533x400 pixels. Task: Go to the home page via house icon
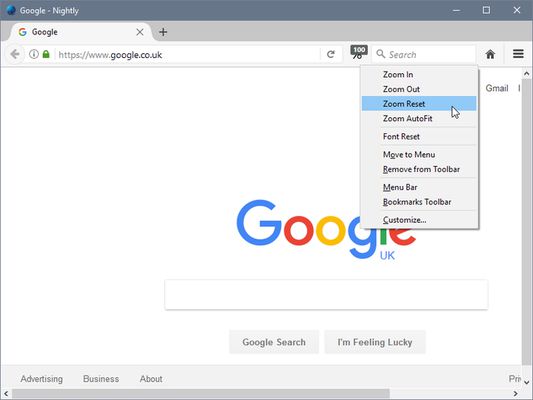pos(490,54)
